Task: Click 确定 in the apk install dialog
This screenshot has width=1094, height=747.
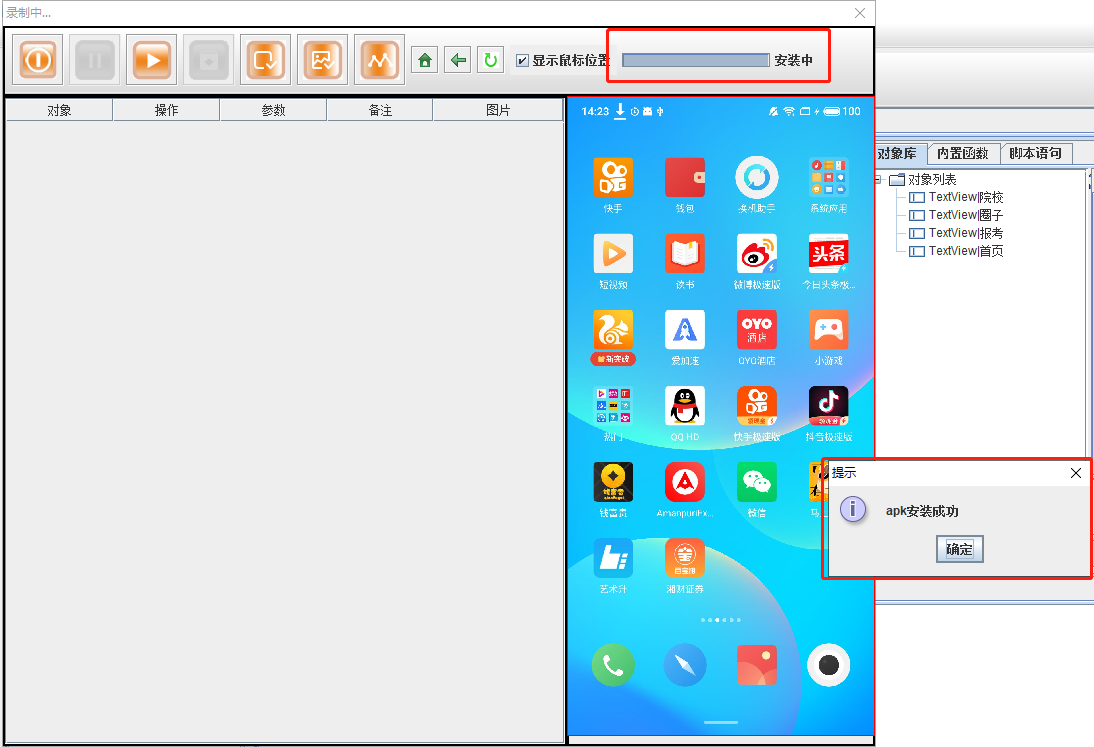Action: click(x=959, y=549)
